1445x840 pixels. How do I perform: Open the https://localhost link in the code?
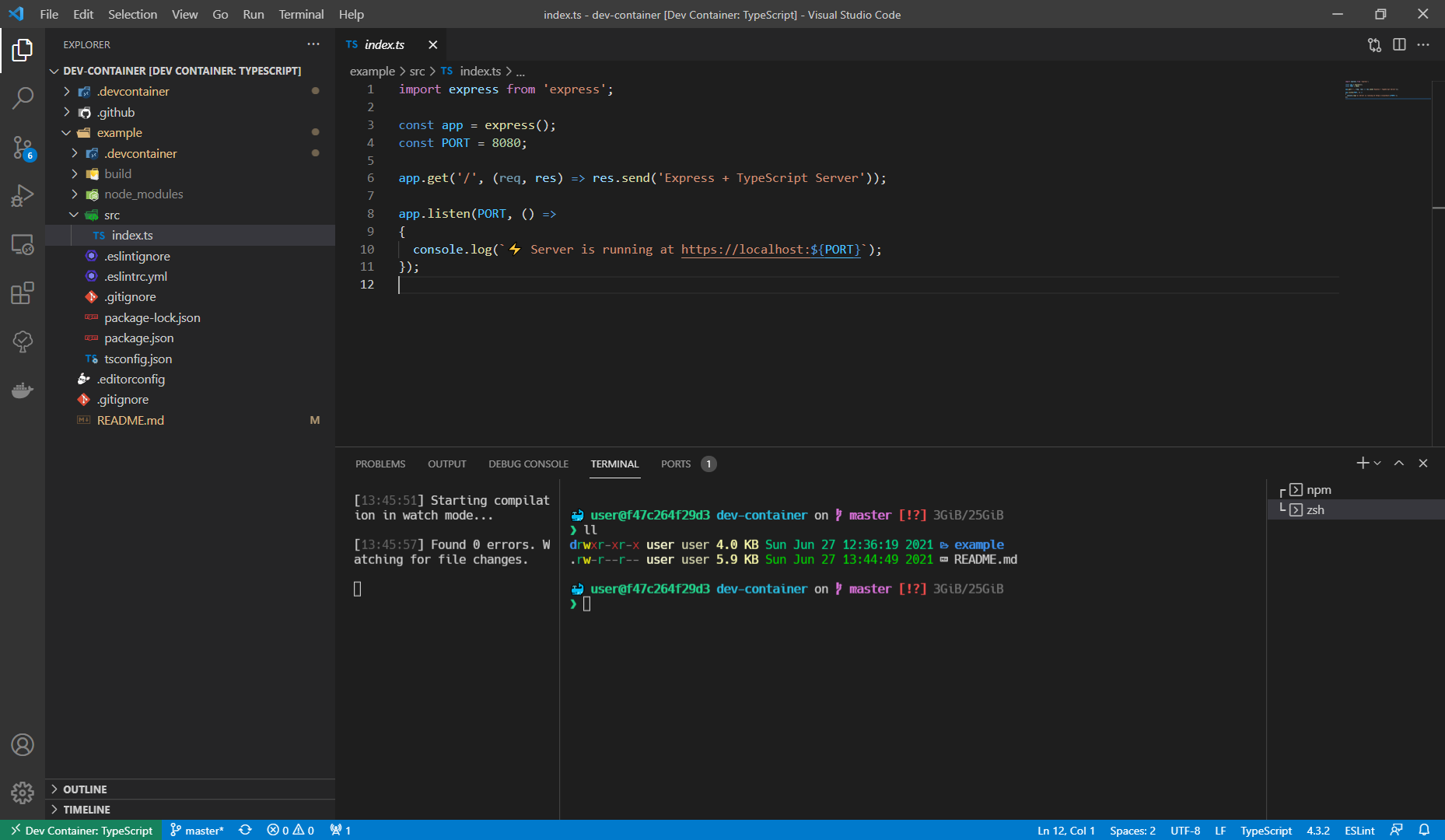pos(771,250)
